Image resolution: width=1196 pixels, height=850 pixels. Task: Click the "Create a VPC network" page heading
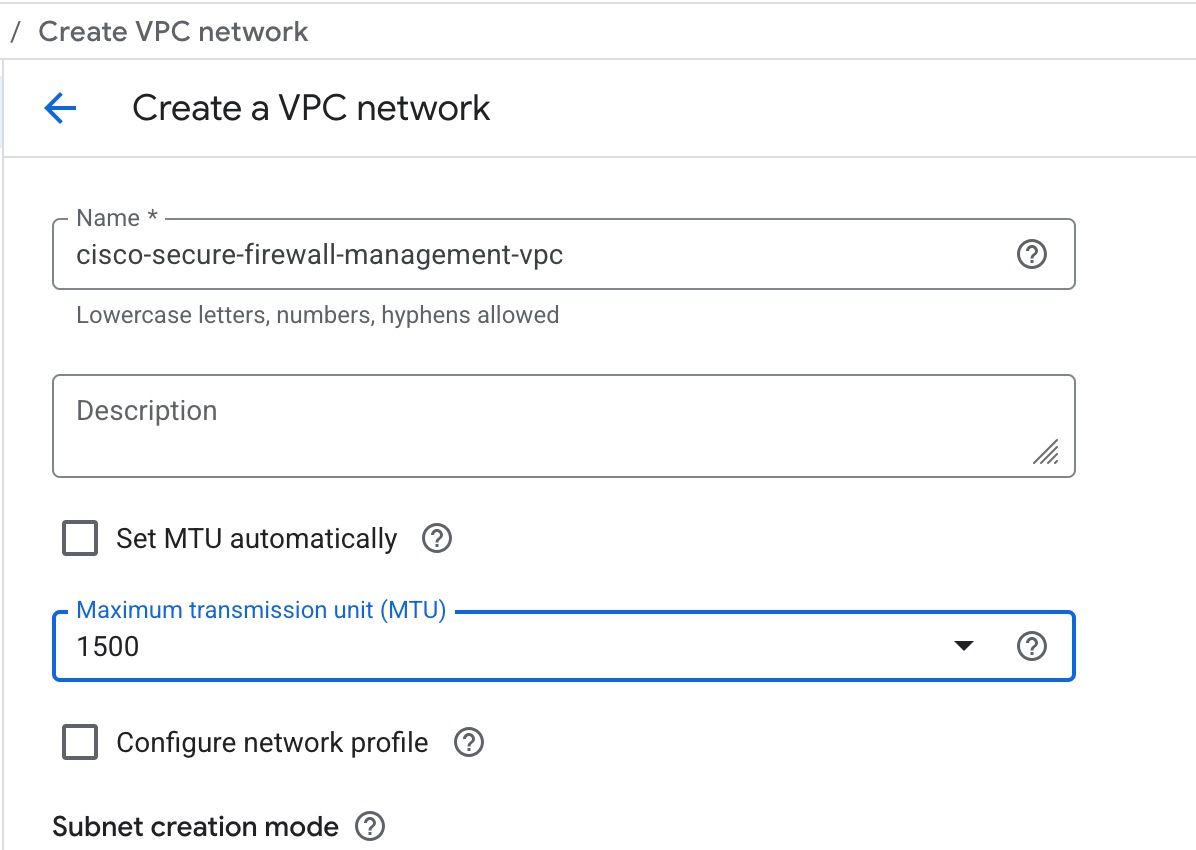pyautogui.click(x=311, y=108)
